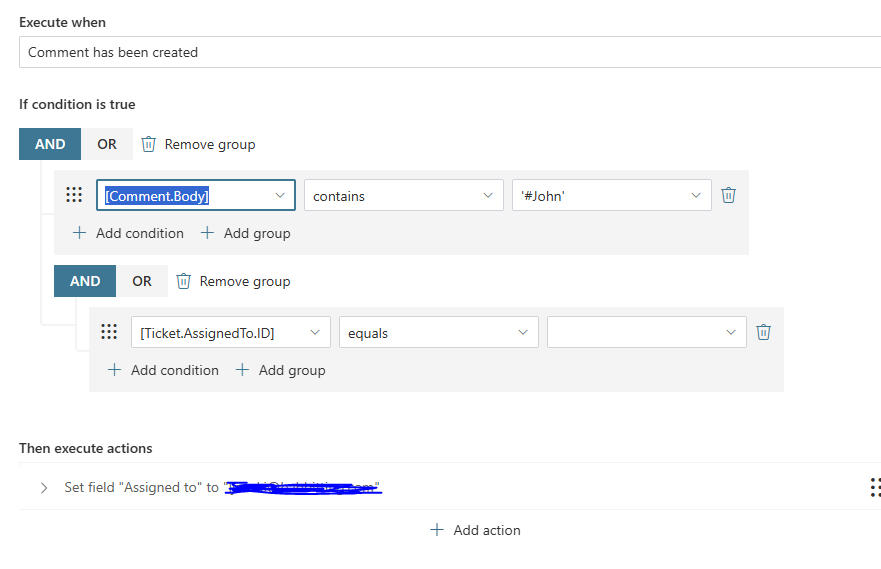Open the [Comment.Body] field dropdown
The width and height of the screenshot is (881, 569).
coord(196,196)
